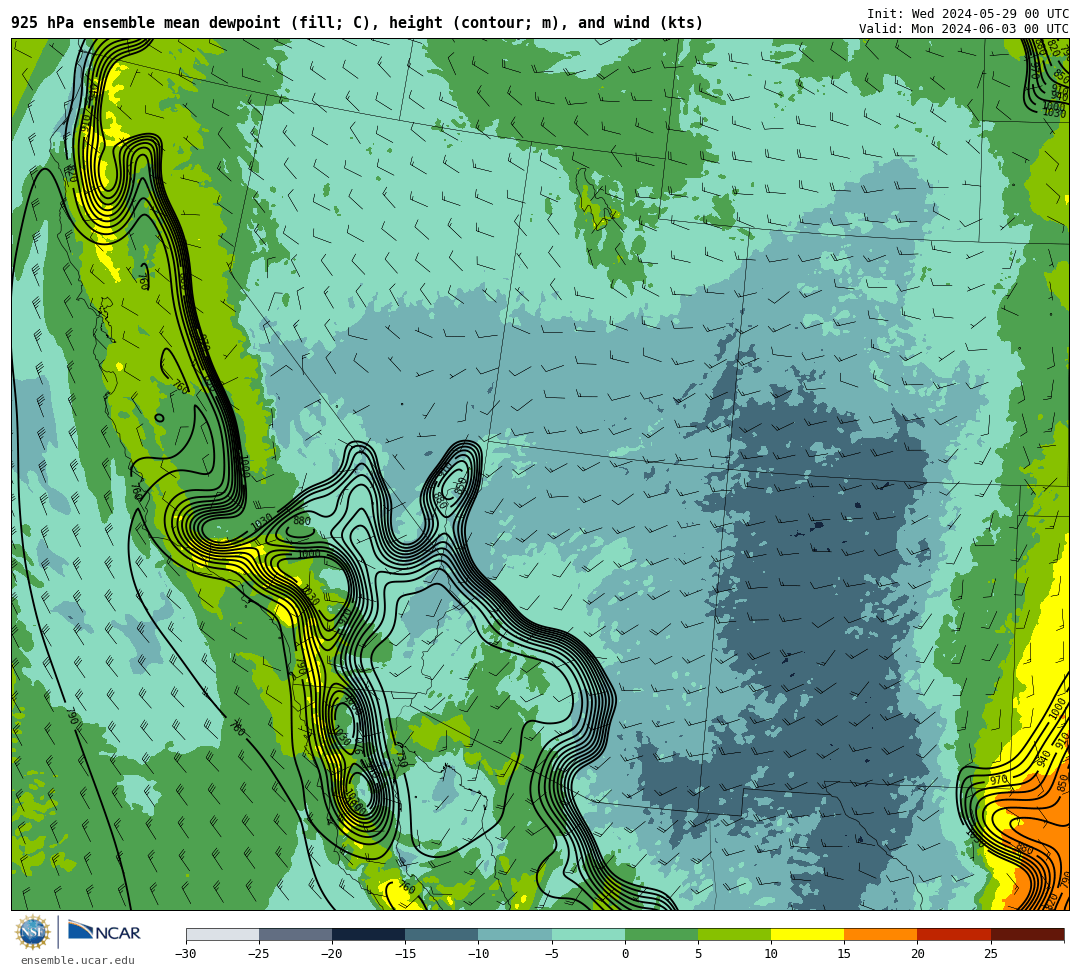Click the NSF logo

[32, 933]
